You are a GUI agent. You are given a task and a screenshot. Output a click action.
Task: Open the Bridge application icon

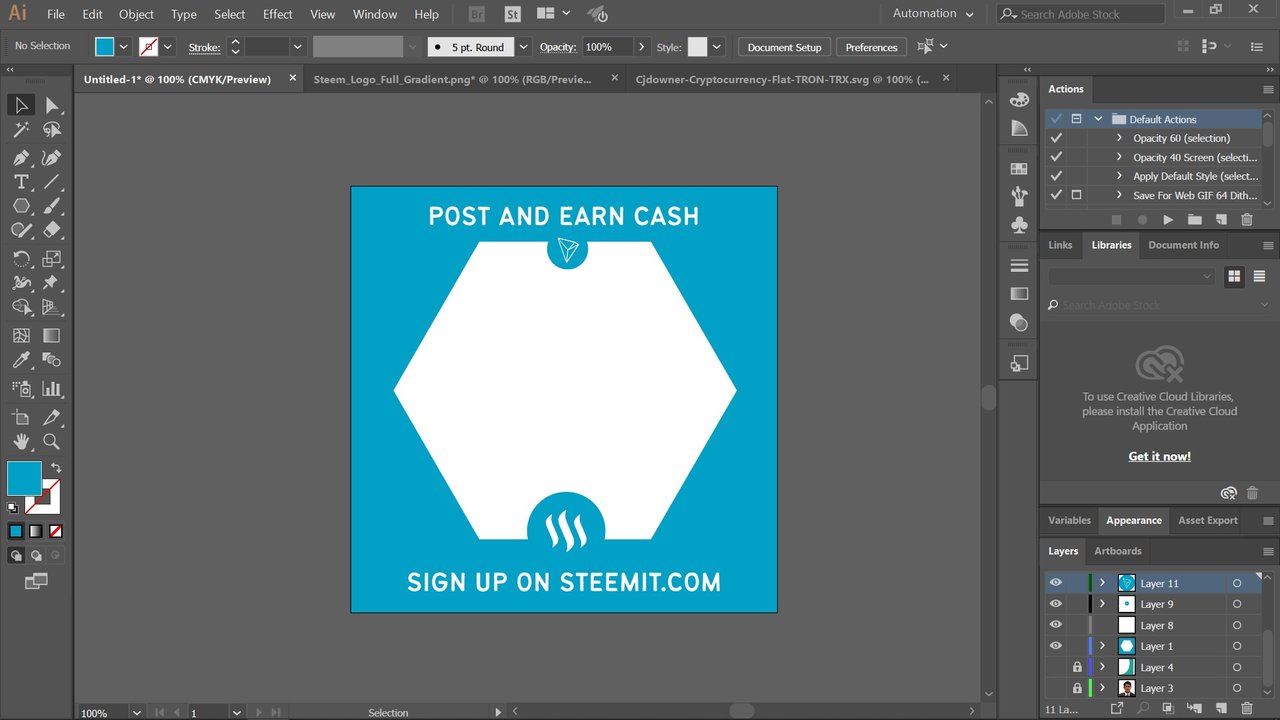tap(477, 14)
